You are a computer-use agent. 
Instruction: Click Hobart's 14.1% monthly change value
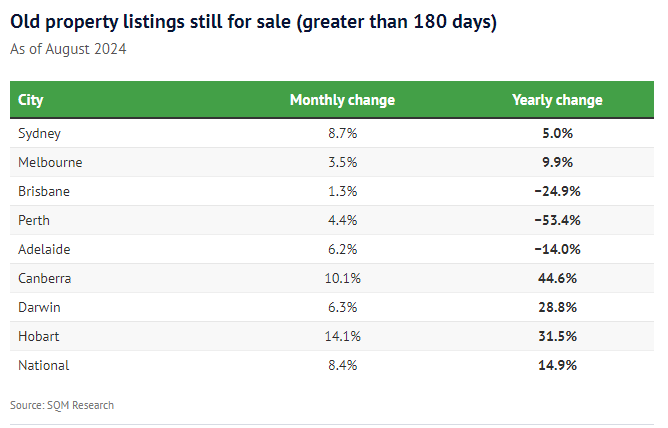pos(342,336)
